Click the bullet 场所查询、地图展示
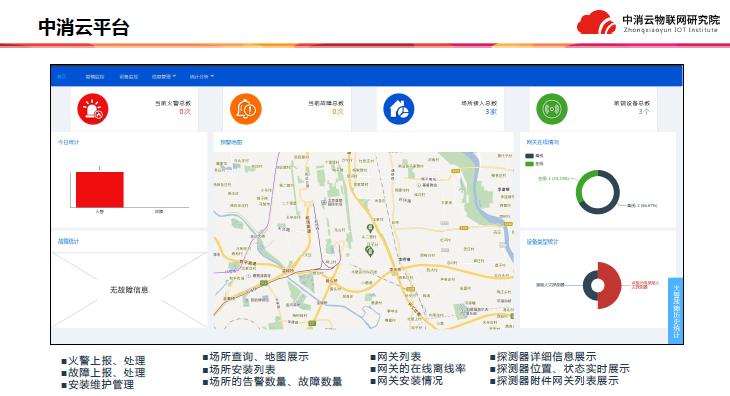This screenshot has height=396, width=730. point(256,357)
